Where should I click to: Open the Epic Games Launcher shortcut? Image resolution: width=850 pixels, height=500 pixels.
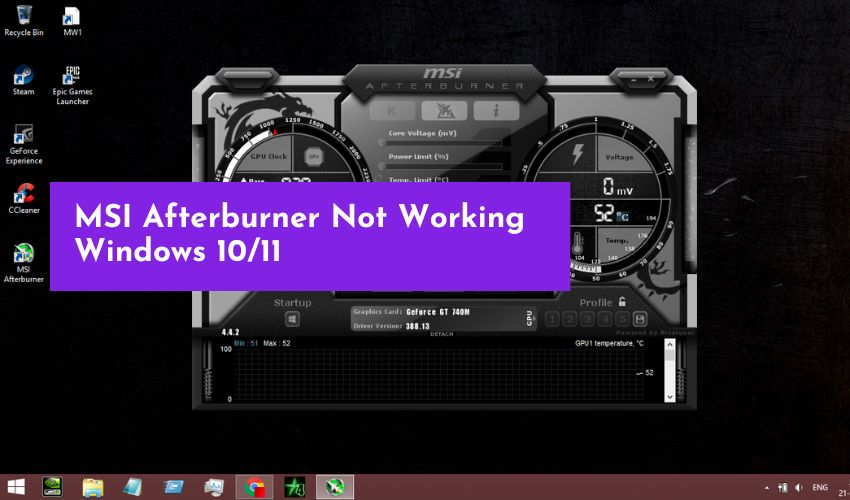(72, 85)
